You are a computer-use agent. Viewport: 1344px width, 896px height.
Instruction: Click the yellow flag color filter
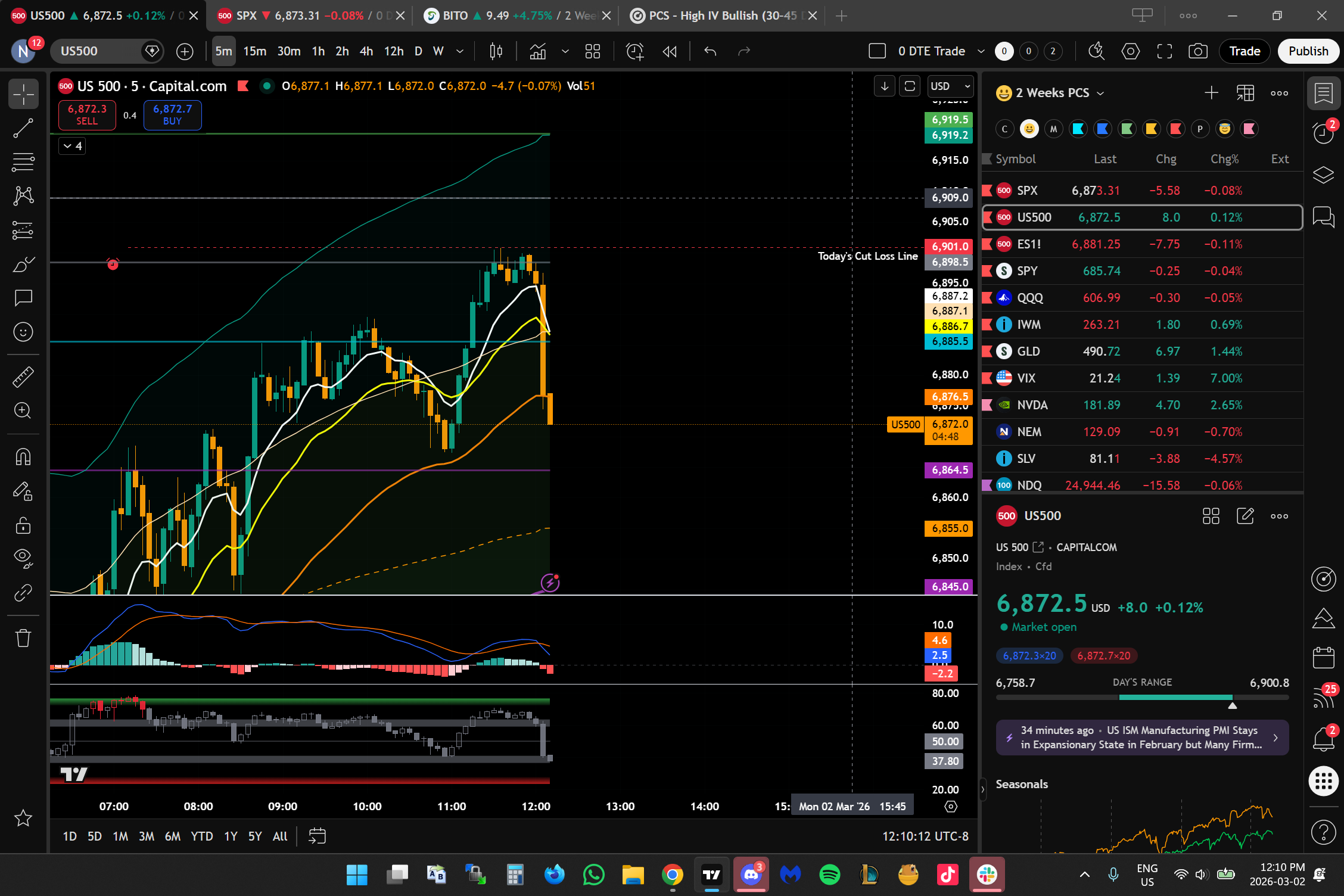point(1151,129)
